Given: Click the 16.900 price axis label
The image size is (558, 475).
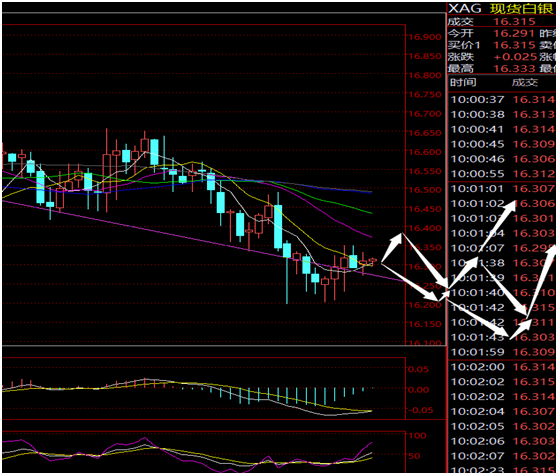Looking at the screenshot, I should point(425,37).
